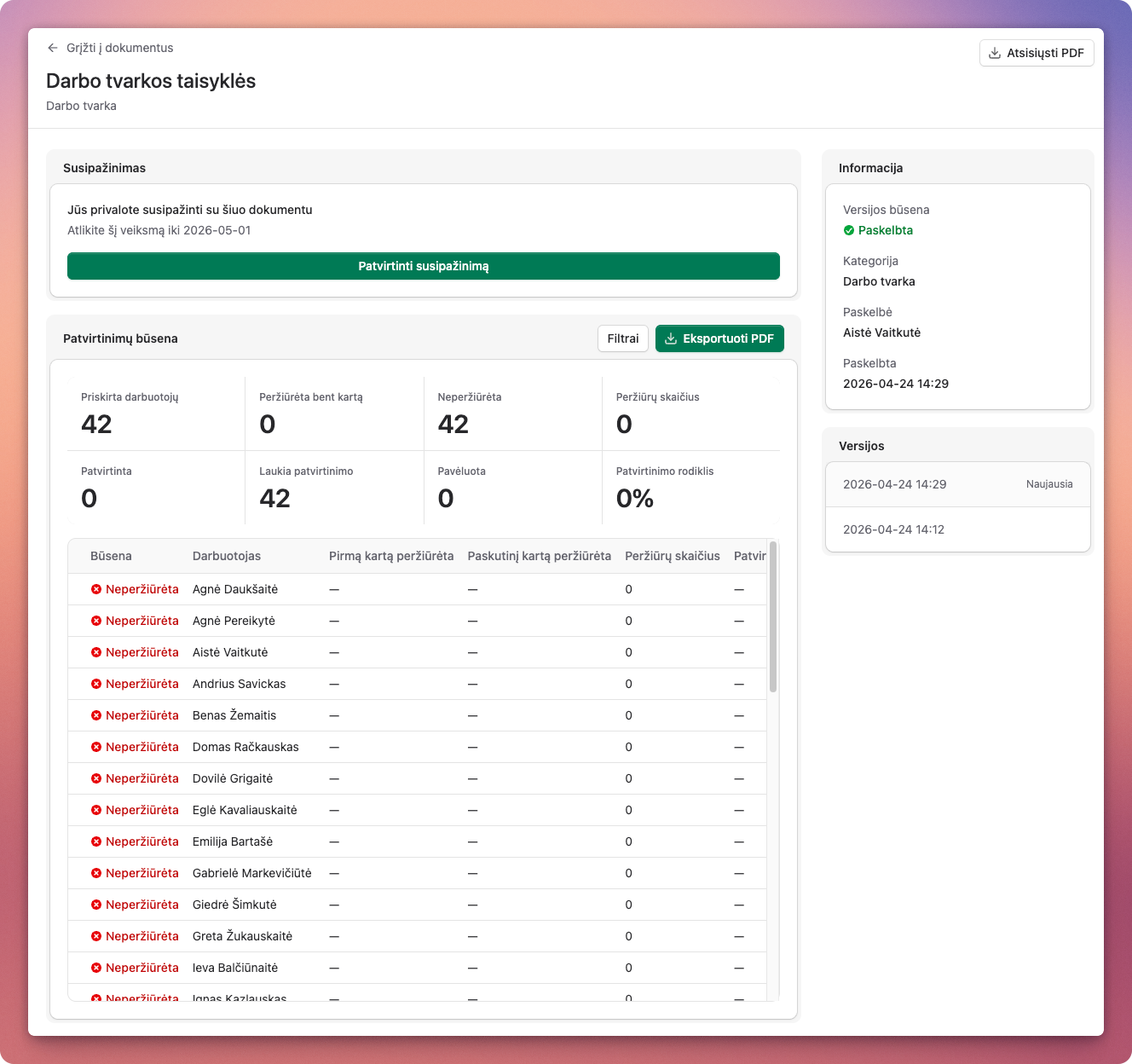Screen dimensions: 1132x1064
Task: Click red status icon for Dovilė Grigaitė
Action: pos(96,778)
